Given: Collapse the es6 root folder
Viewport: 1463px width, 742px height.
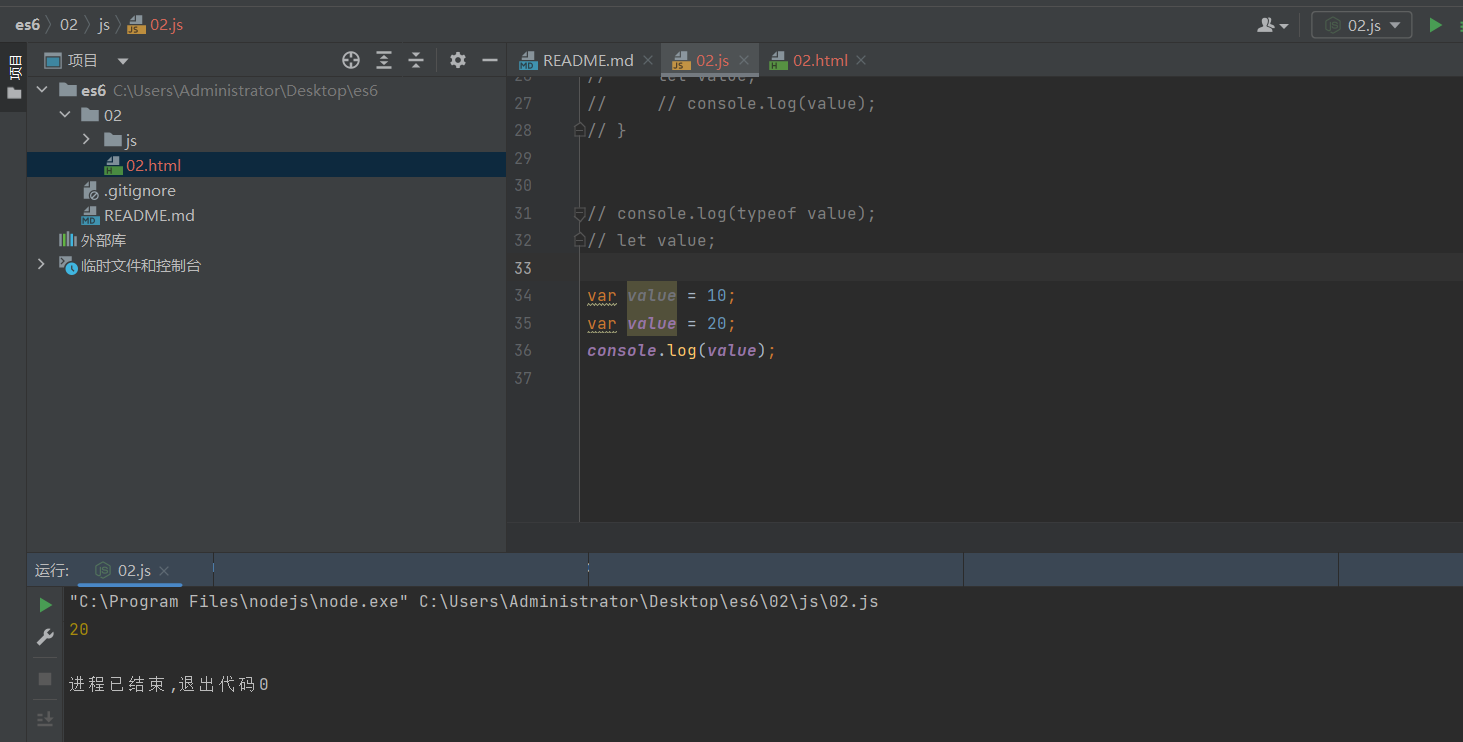Looking at the screenshot, I should (42, 90).
